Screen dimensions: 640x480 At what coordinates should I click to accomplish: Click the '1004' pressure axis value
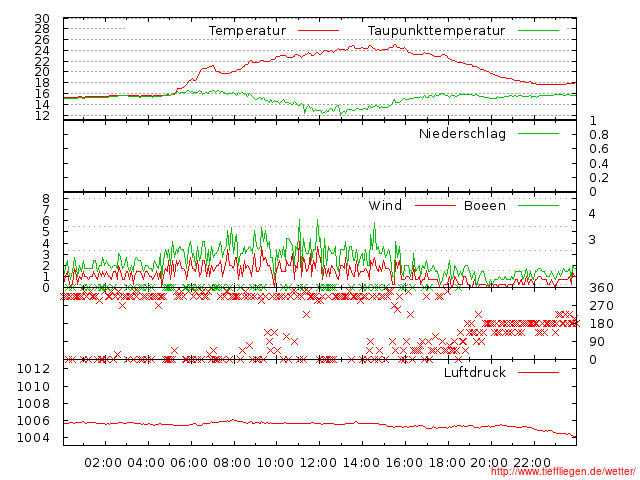tap(33, 438)
